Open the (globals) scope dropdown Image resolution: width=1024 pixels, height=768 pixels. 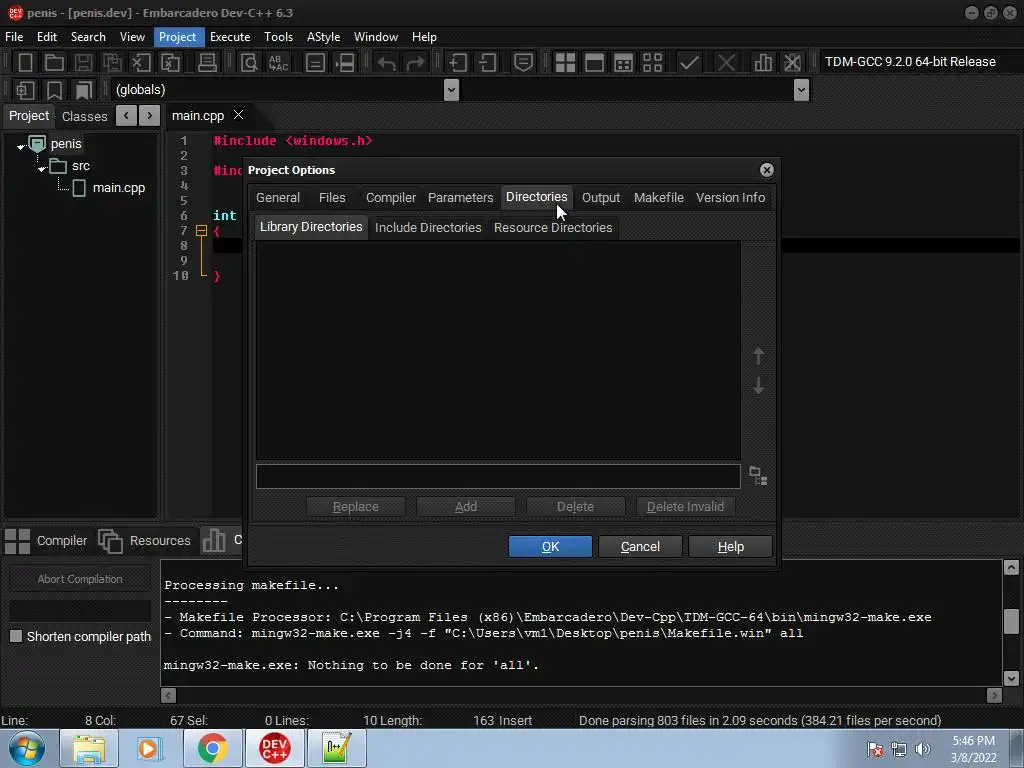(451, 89)
